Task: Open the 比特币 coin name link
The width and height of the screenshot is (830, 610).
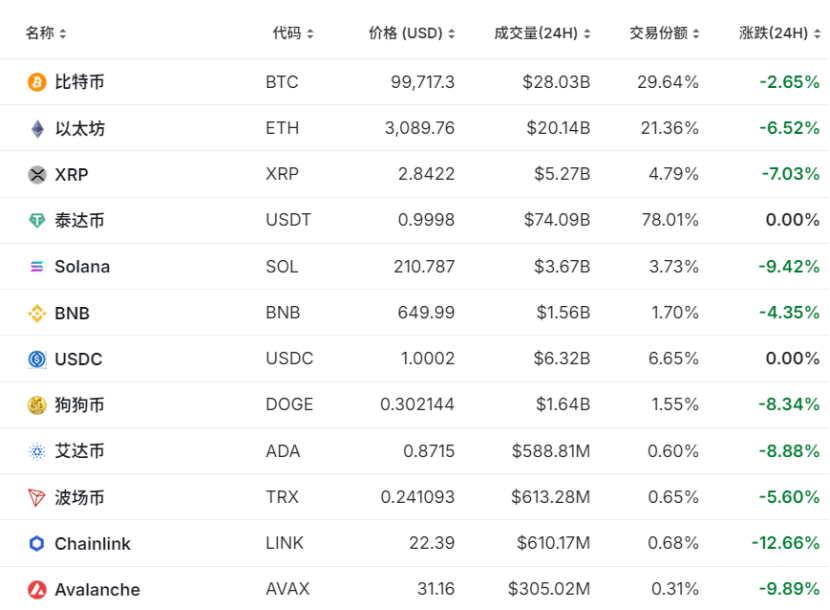Action: click(x=80, y=82)
